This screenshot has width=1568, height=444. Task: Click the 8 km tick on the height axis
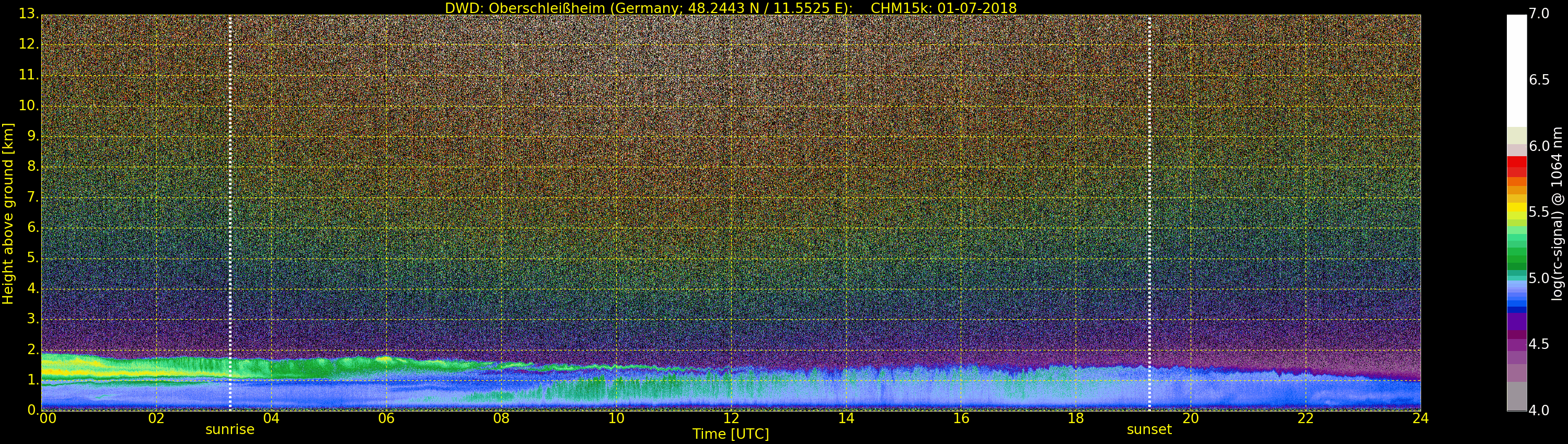pyautogui.click(x=32, y=167)
